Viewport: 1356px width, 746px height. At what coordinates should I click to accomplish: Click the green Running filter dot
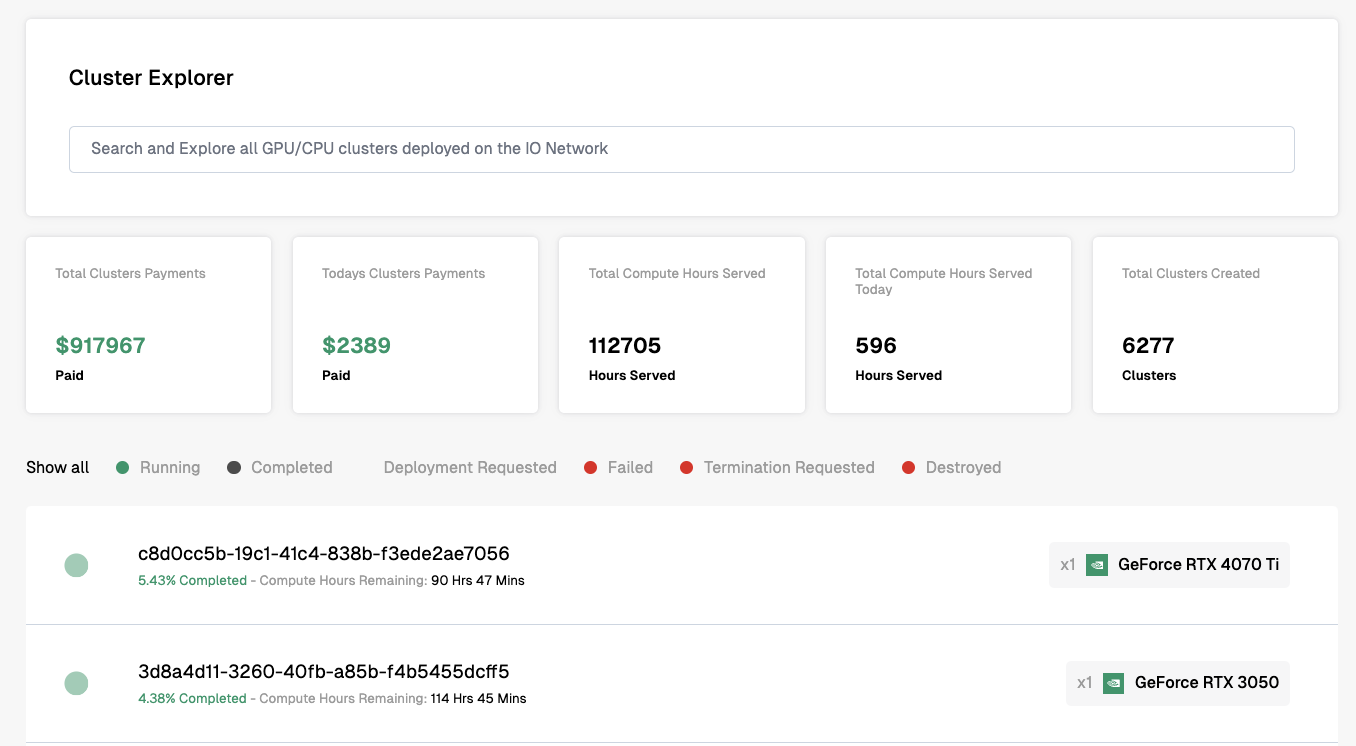[x=123, y=467]
